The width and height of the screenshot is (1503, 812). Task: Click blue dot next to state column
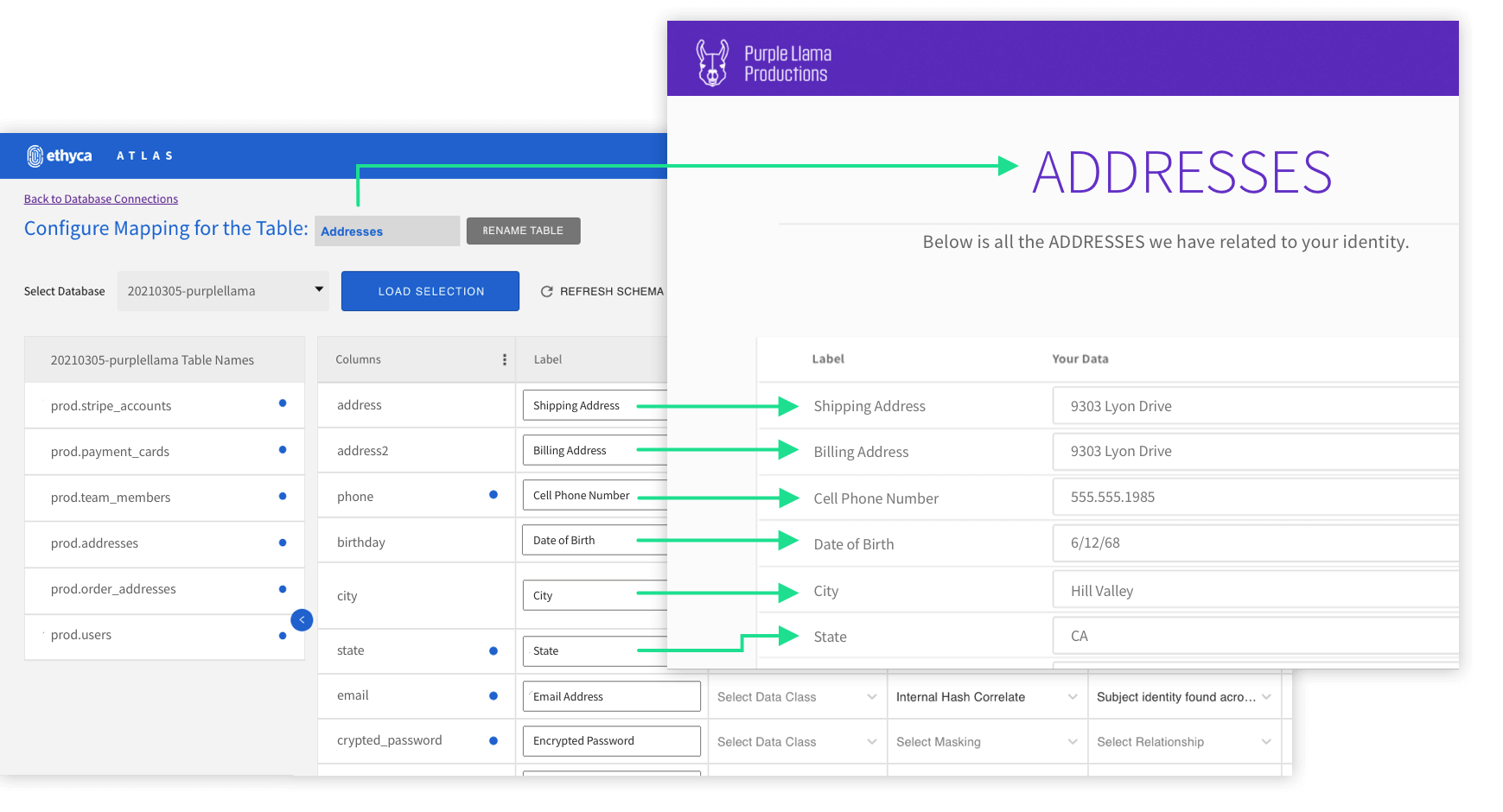(494, 651)
